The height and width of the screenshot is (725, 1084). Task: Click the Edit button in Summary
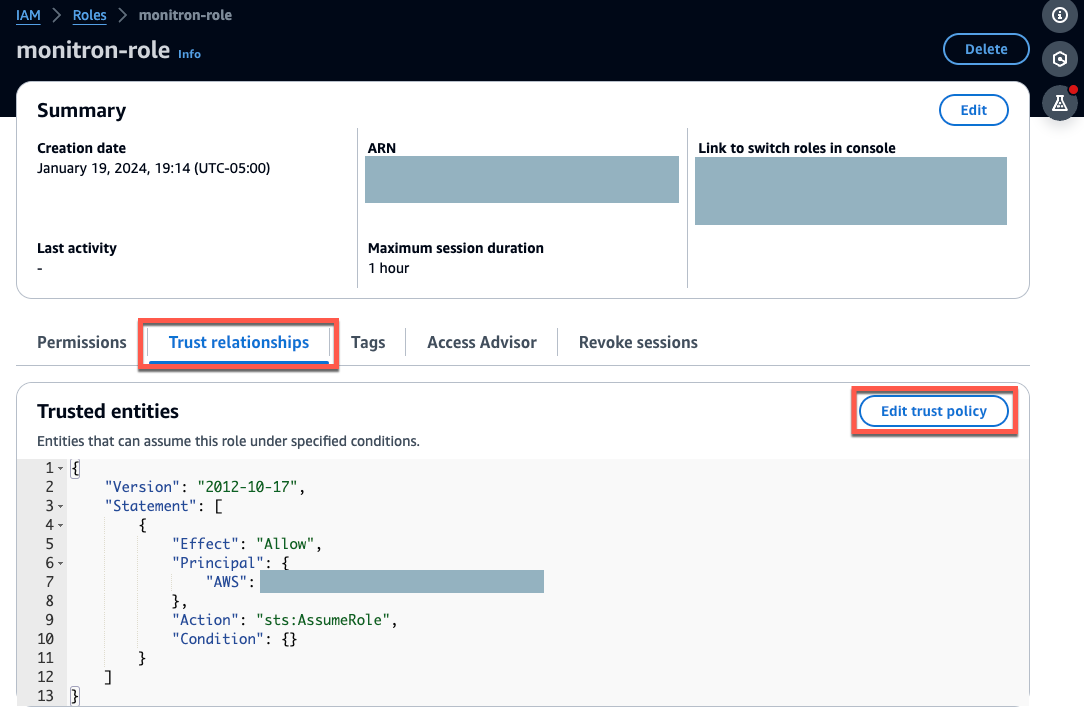[x=973, y=110]
